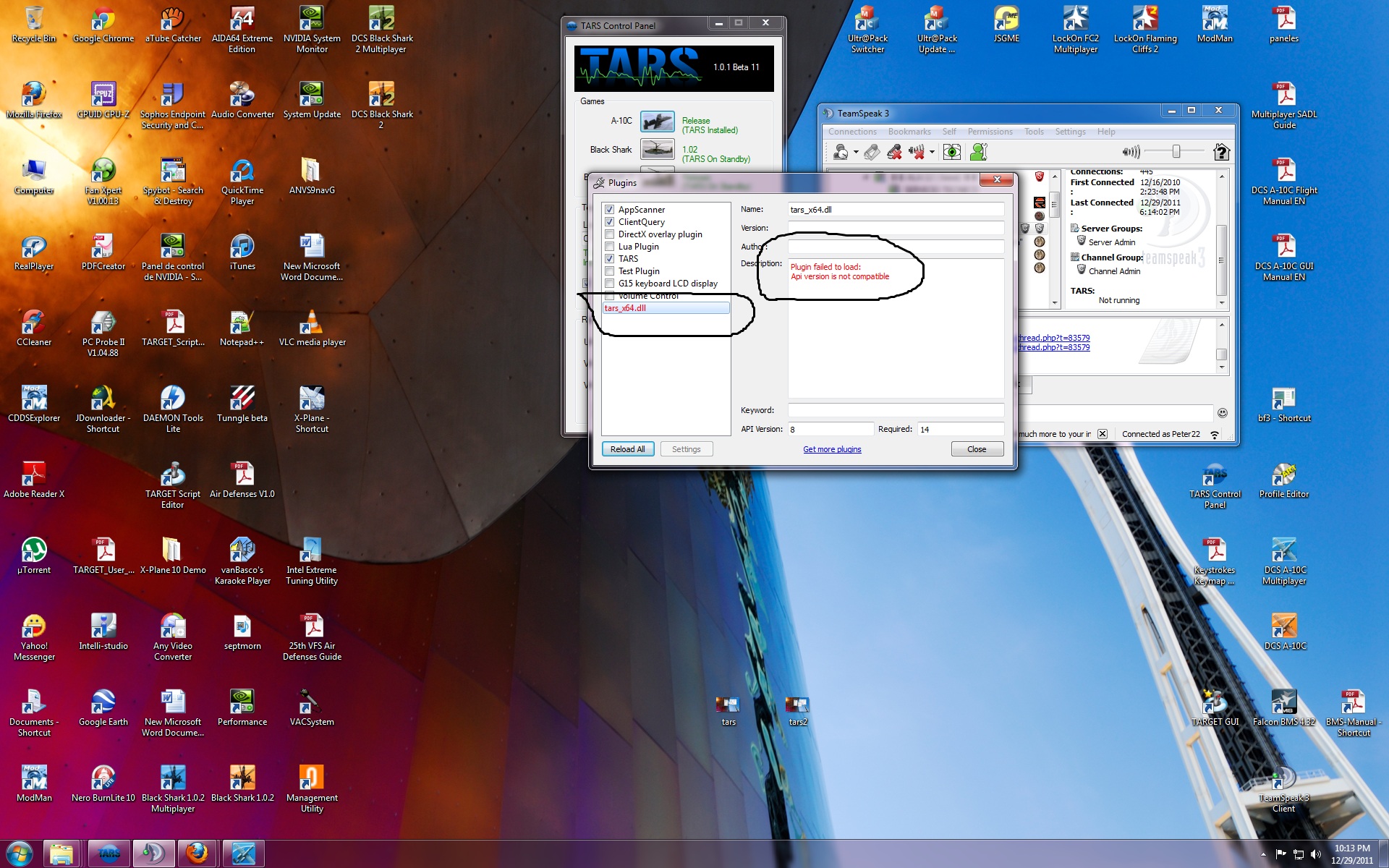Open VLC media player desktop icon

(x=312, y=328)
